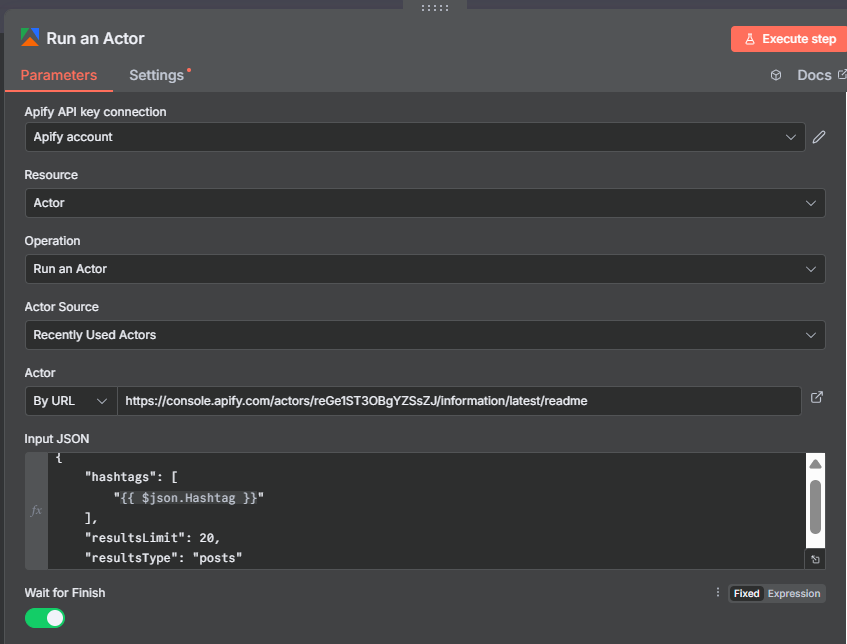
Task: Open Wait for Finish options via three-dot menu
Action: tap(718, 593)
